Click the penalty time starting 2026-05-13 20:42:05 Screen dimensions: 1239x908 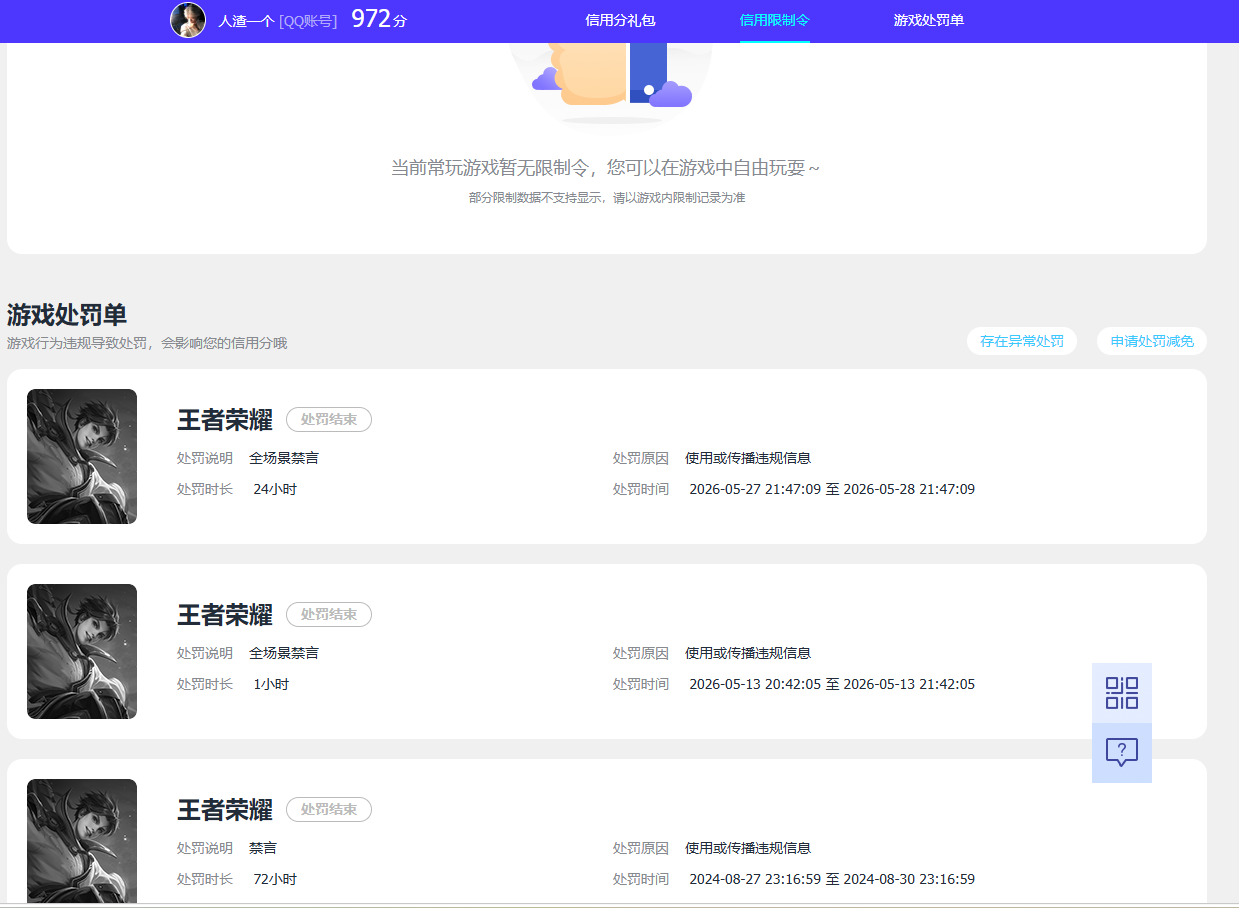point(832,684)
